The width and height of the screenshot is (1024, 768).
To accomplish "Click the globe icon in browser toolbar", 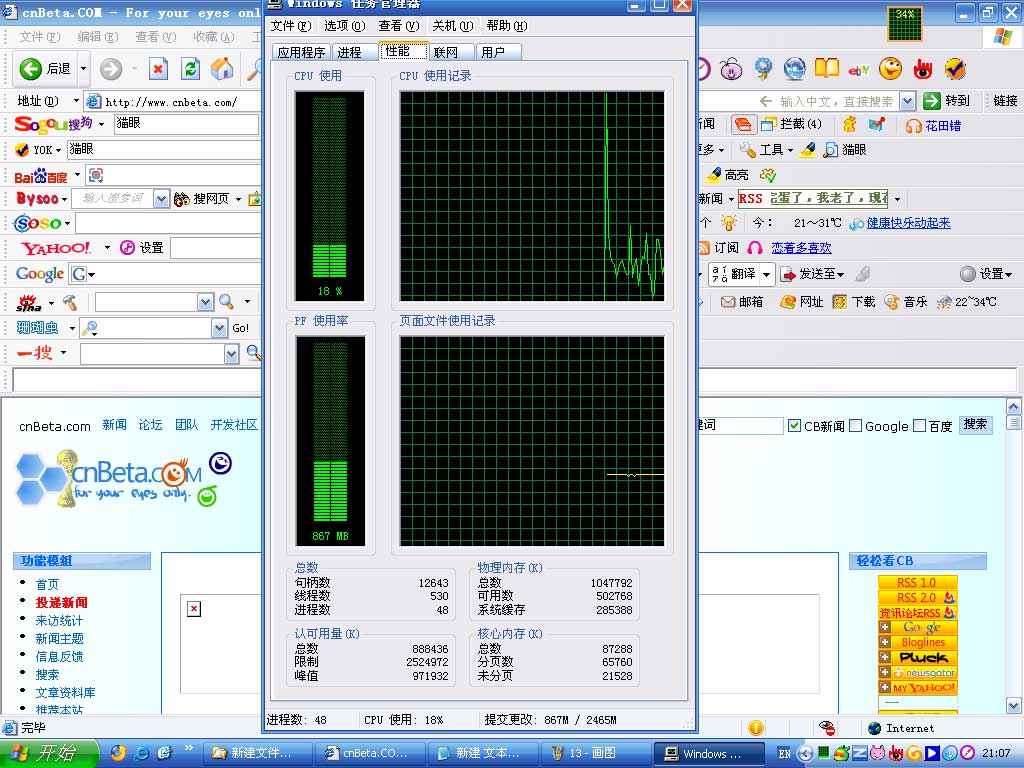I will pyautogui.click(x=794, y=69).
